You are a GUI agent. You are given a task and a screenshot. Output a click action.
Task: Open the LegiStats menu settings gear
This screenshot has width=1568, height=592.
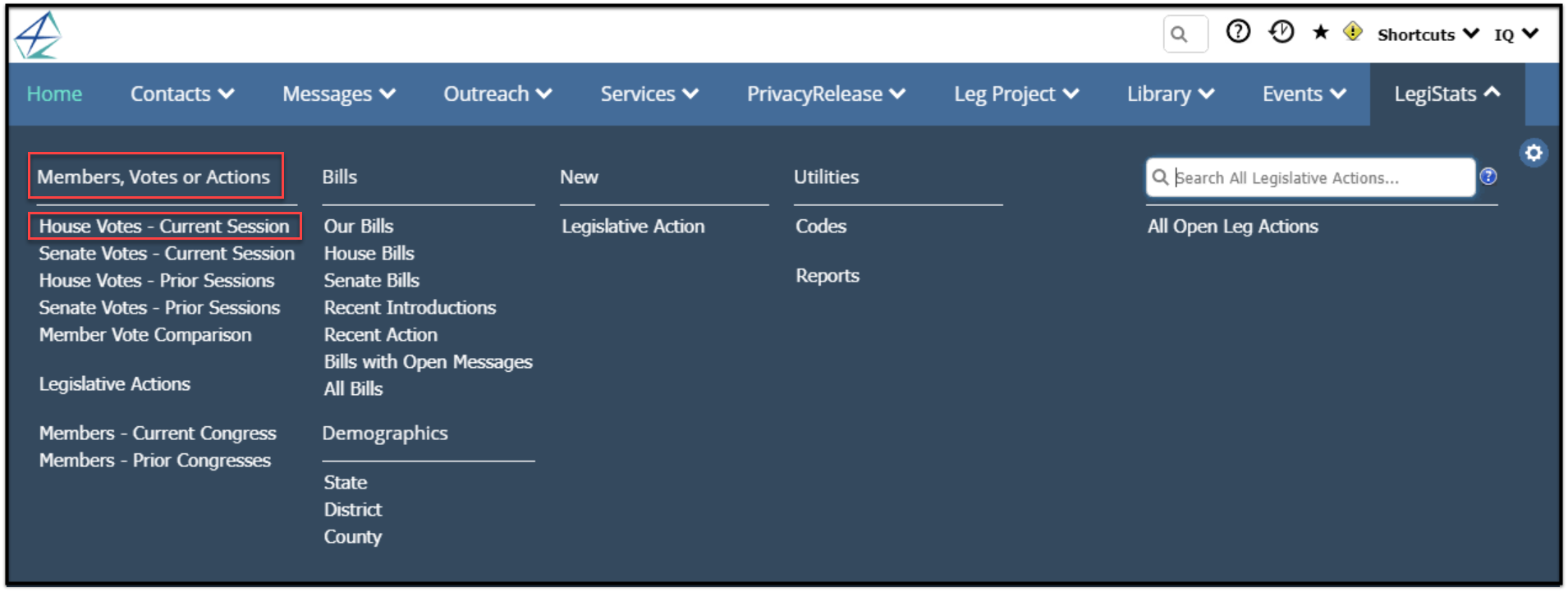(x=1533, y=153)
